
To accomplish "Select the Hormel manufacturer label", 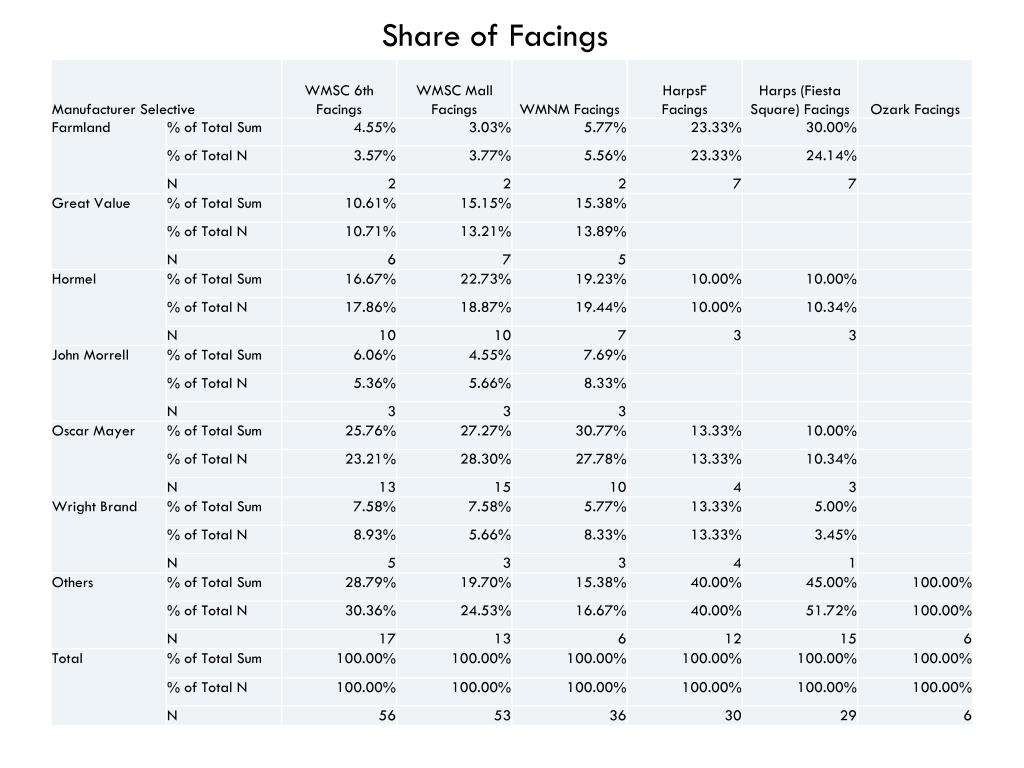I will pos(74,279).
